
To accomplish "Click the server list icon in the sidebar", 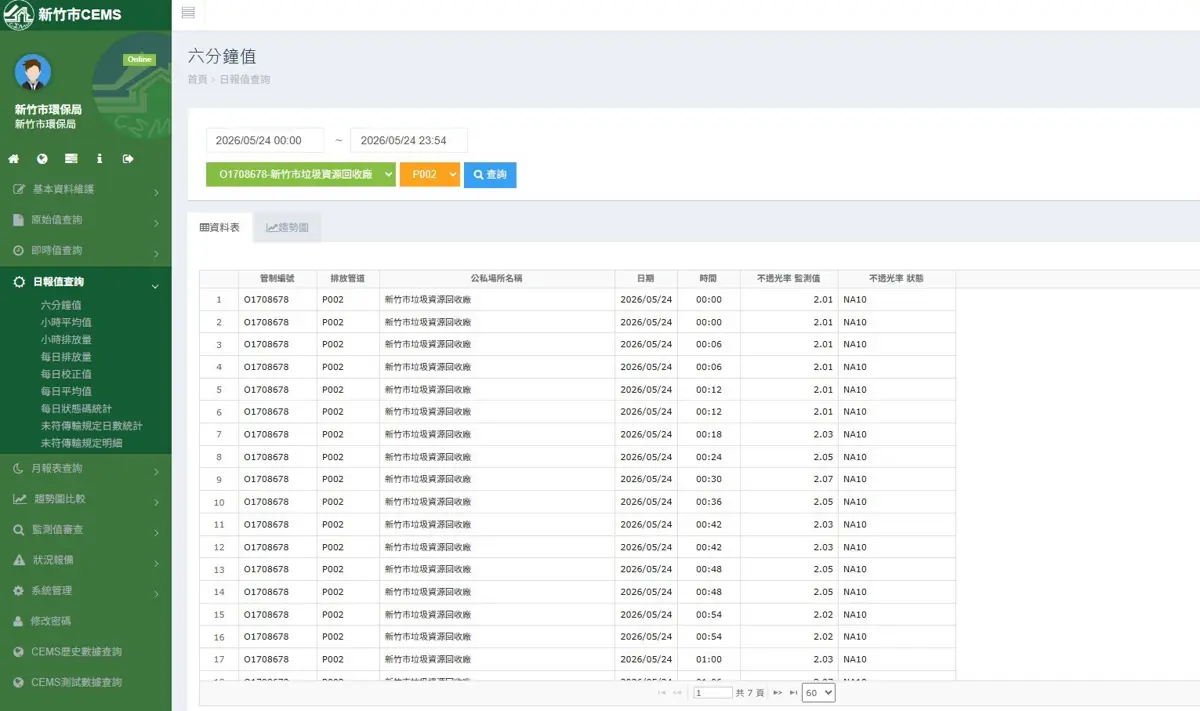I will [71, 159].
